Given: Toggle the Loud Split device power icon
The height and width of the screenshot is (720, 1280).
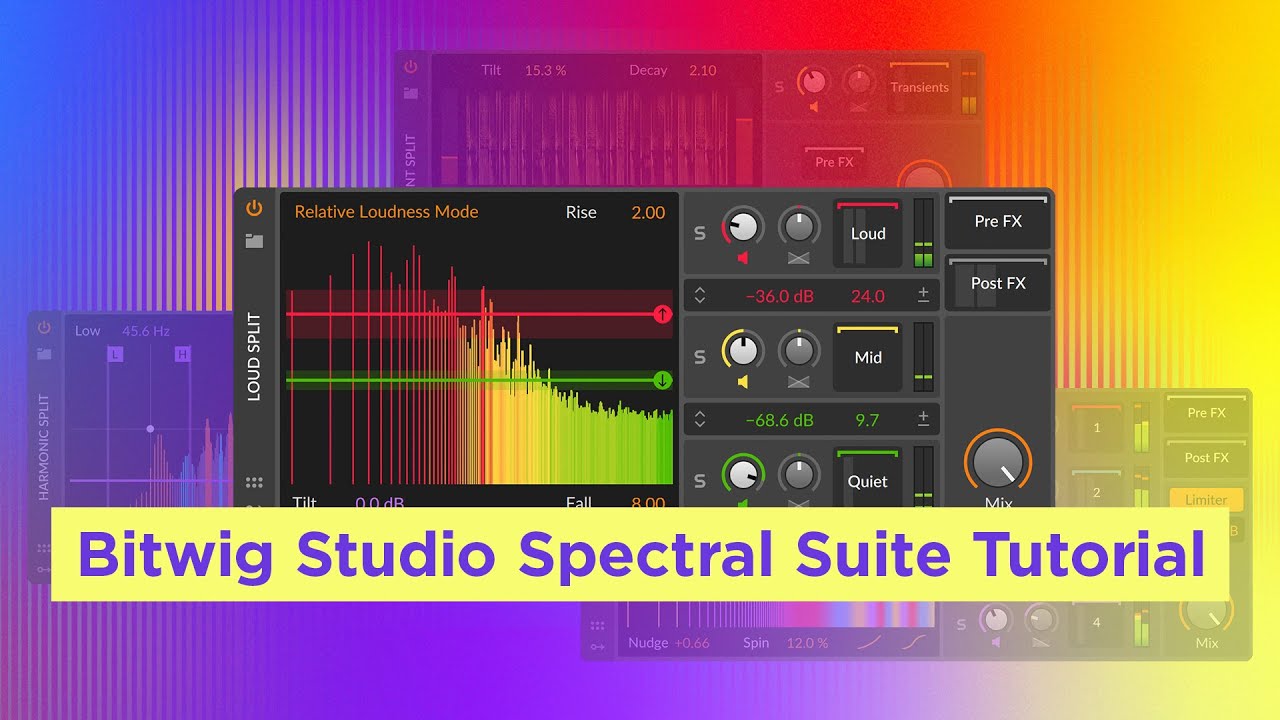Looking at the screenshot, I should (254, 208).
